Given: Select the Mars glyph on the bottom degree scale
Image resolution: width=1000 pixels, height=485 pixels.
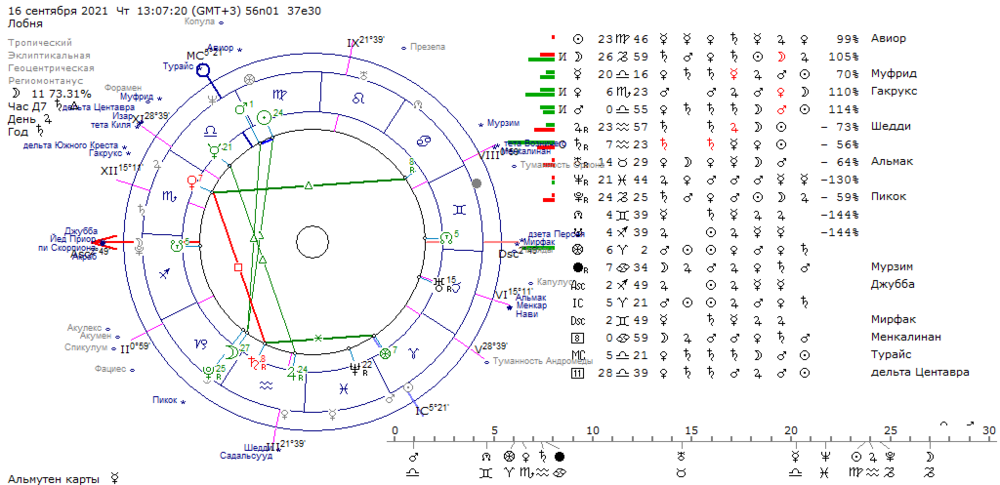Looking at the screenshot, I should click(413, 457).
